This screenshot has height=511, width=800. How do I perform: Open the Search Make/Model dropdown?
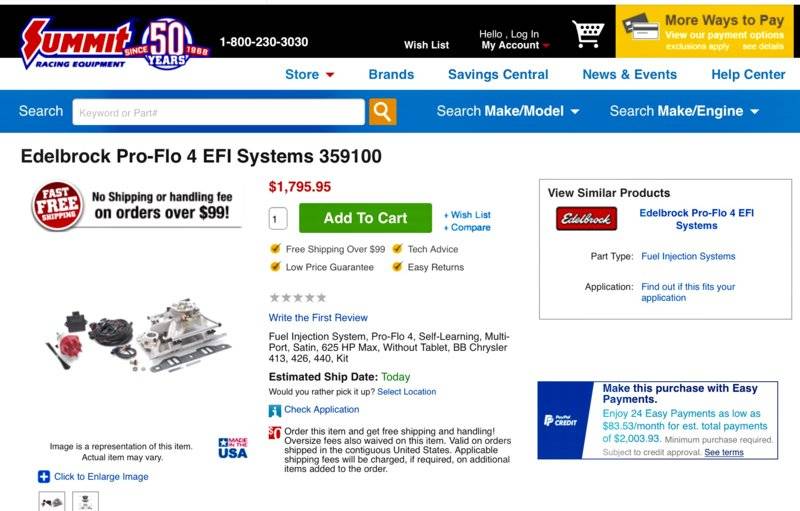(508, 111)
